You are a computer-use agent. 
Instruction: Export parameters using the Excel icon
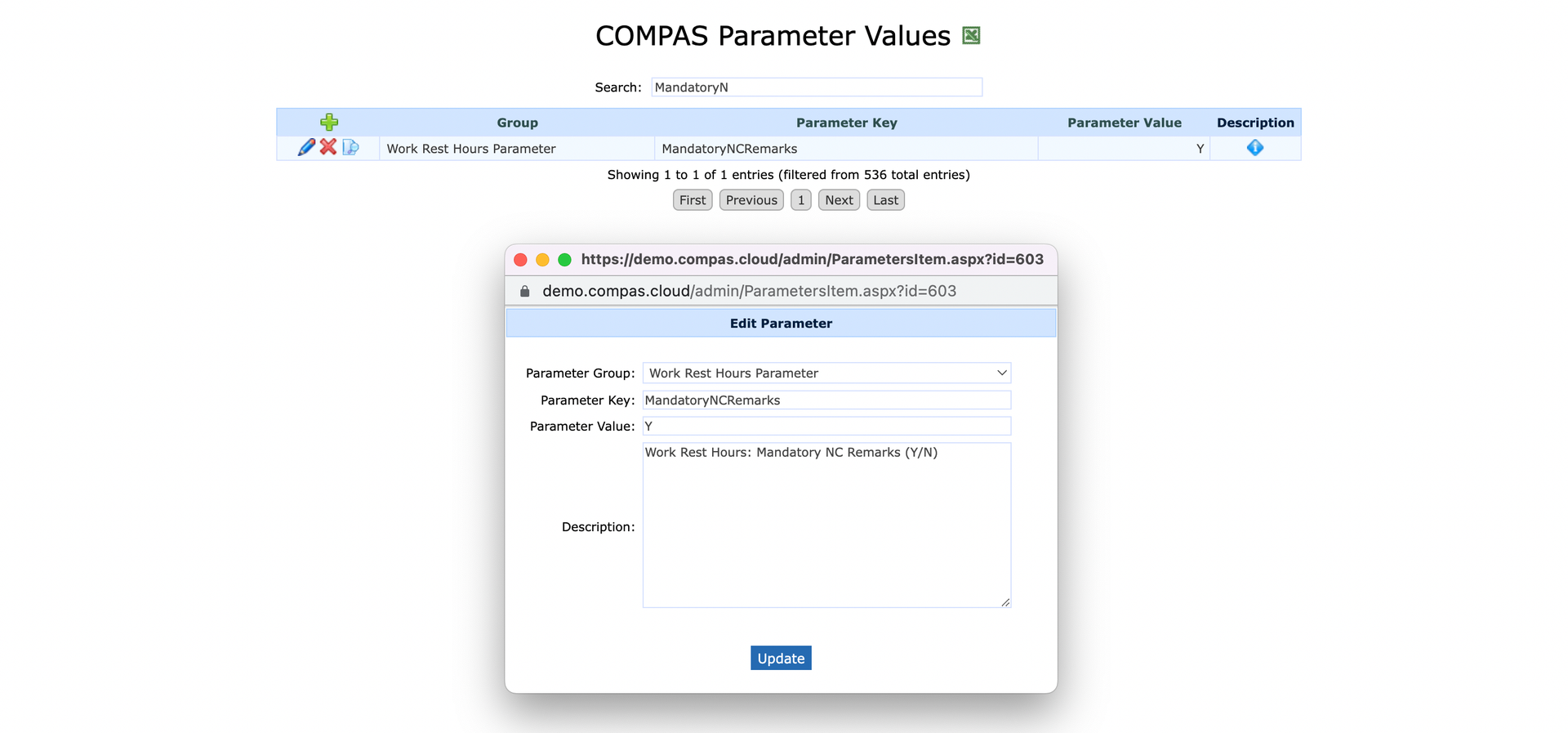pos(971,35)
